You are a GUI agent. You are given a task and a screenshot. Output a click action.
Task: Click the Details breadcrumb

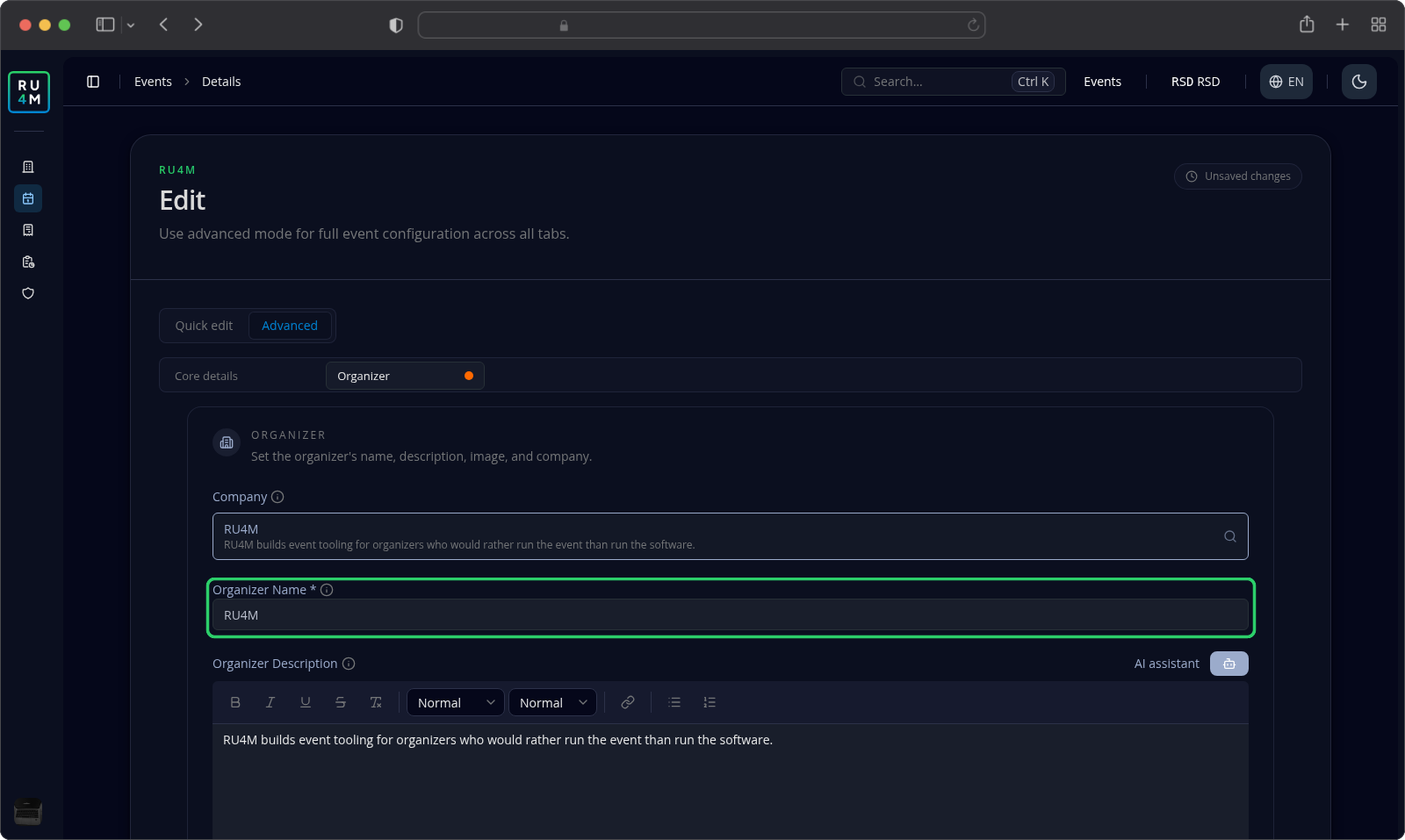point(221,82)
